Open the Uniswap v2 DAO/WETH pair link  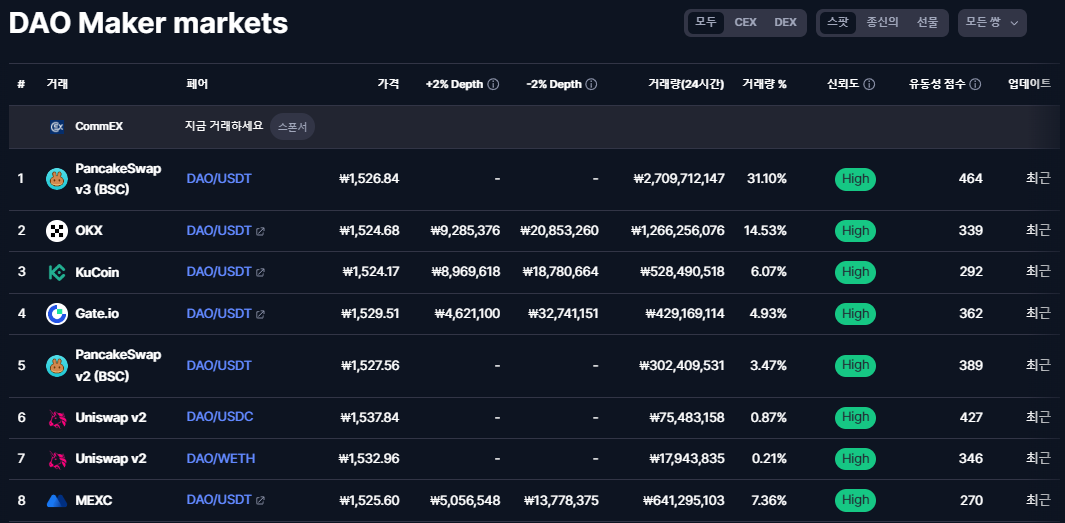(221, 459)
